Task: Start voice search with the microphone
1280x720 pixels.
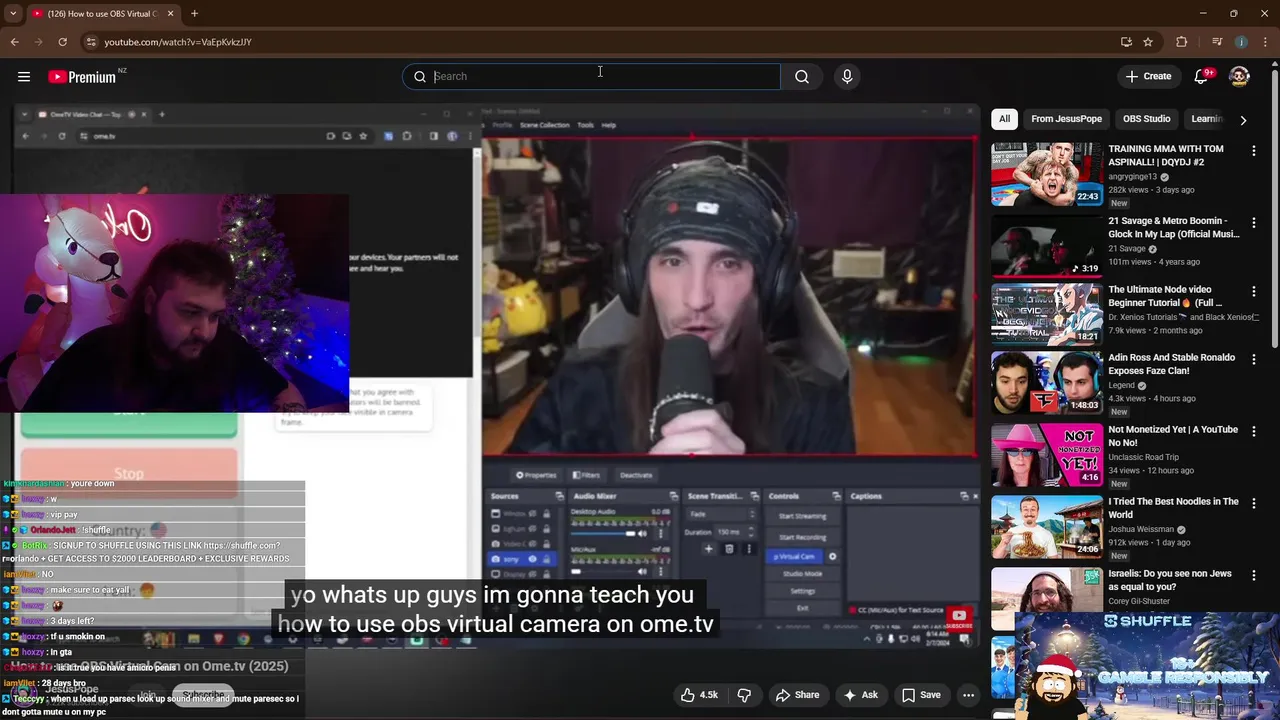Action: [x=847, y=76]
